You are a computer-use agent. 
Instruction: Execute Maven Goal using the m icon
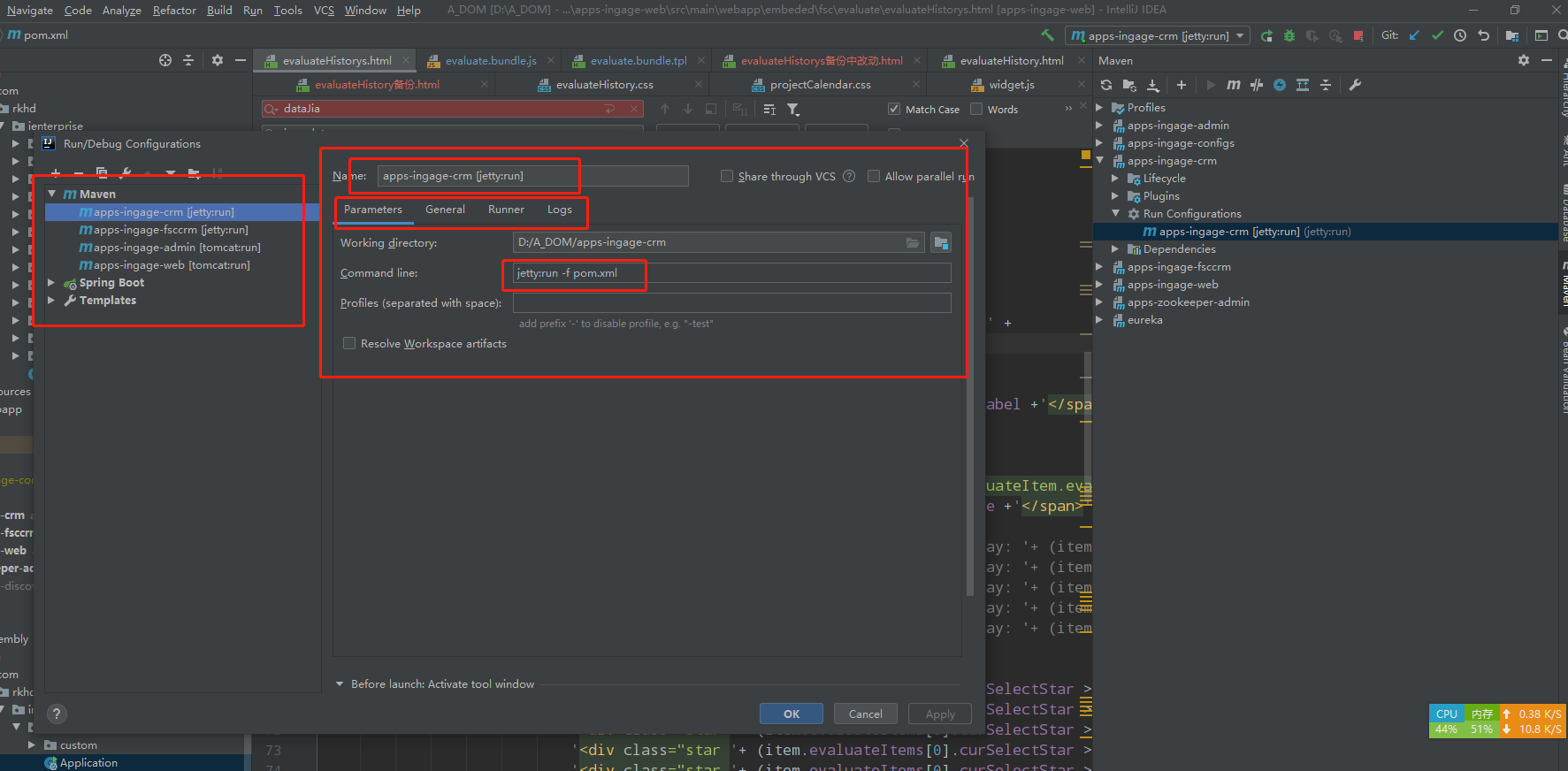1234,85
